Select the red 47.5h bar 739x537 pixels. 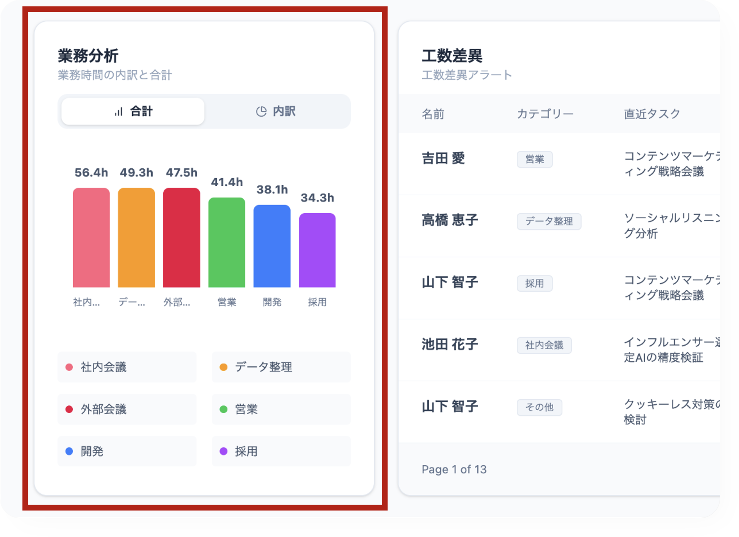(181, 238)
